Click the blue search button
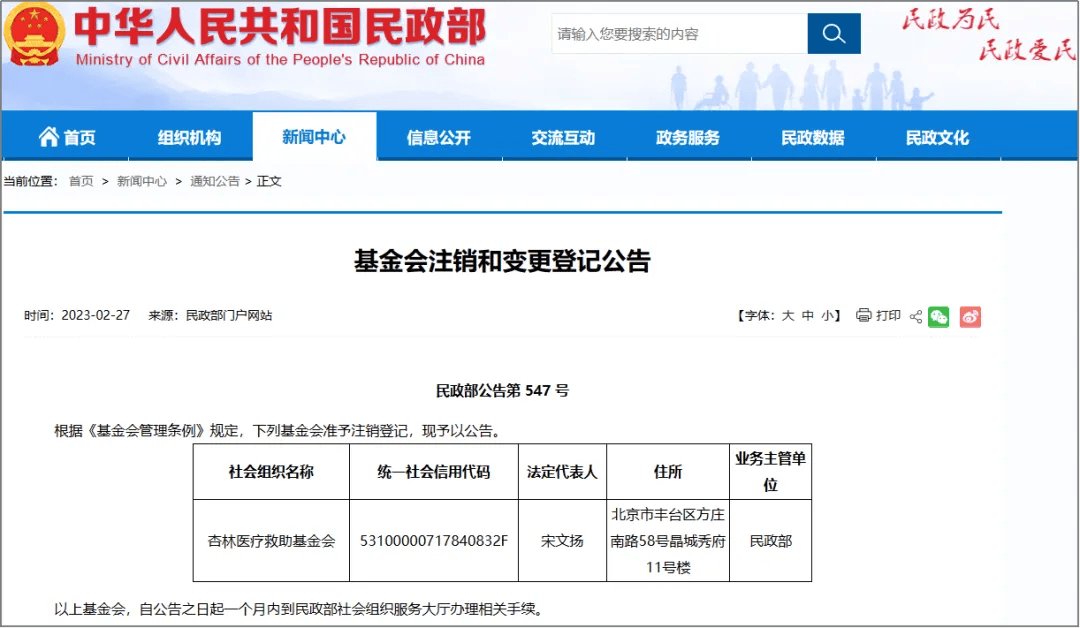 pyautogui.click(x=834, y=33)
